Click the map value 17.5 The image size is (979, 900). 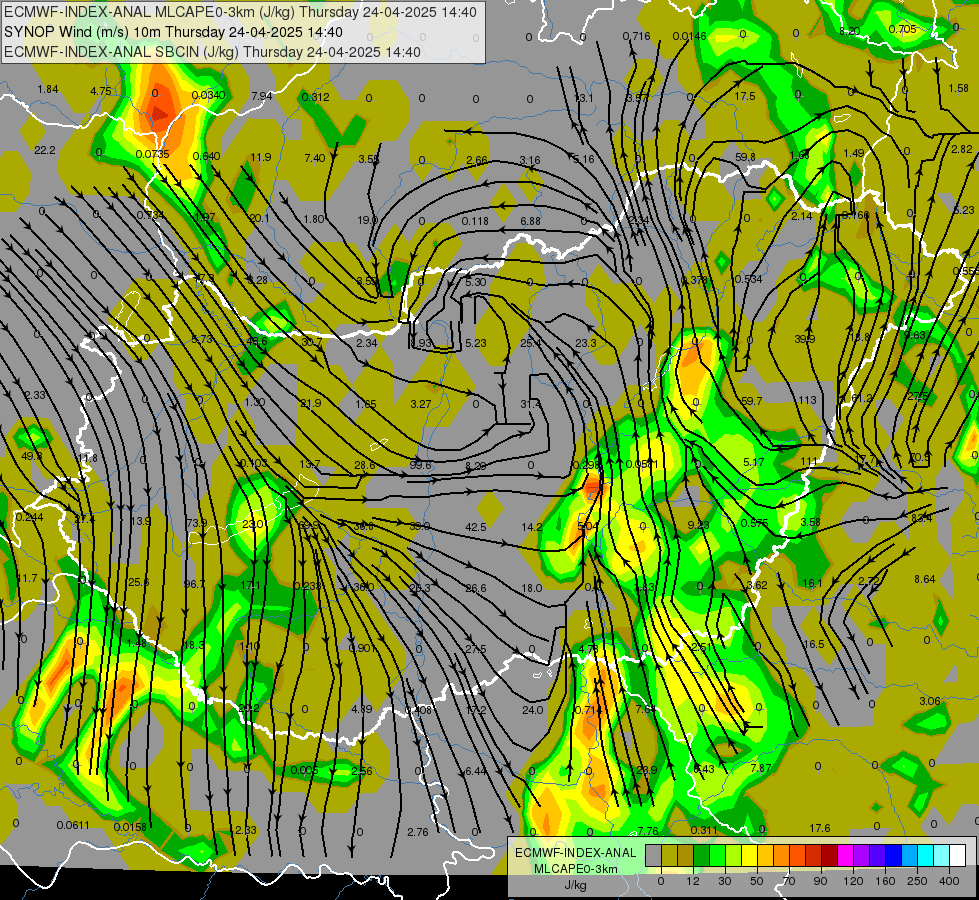[x=745, y=96]
